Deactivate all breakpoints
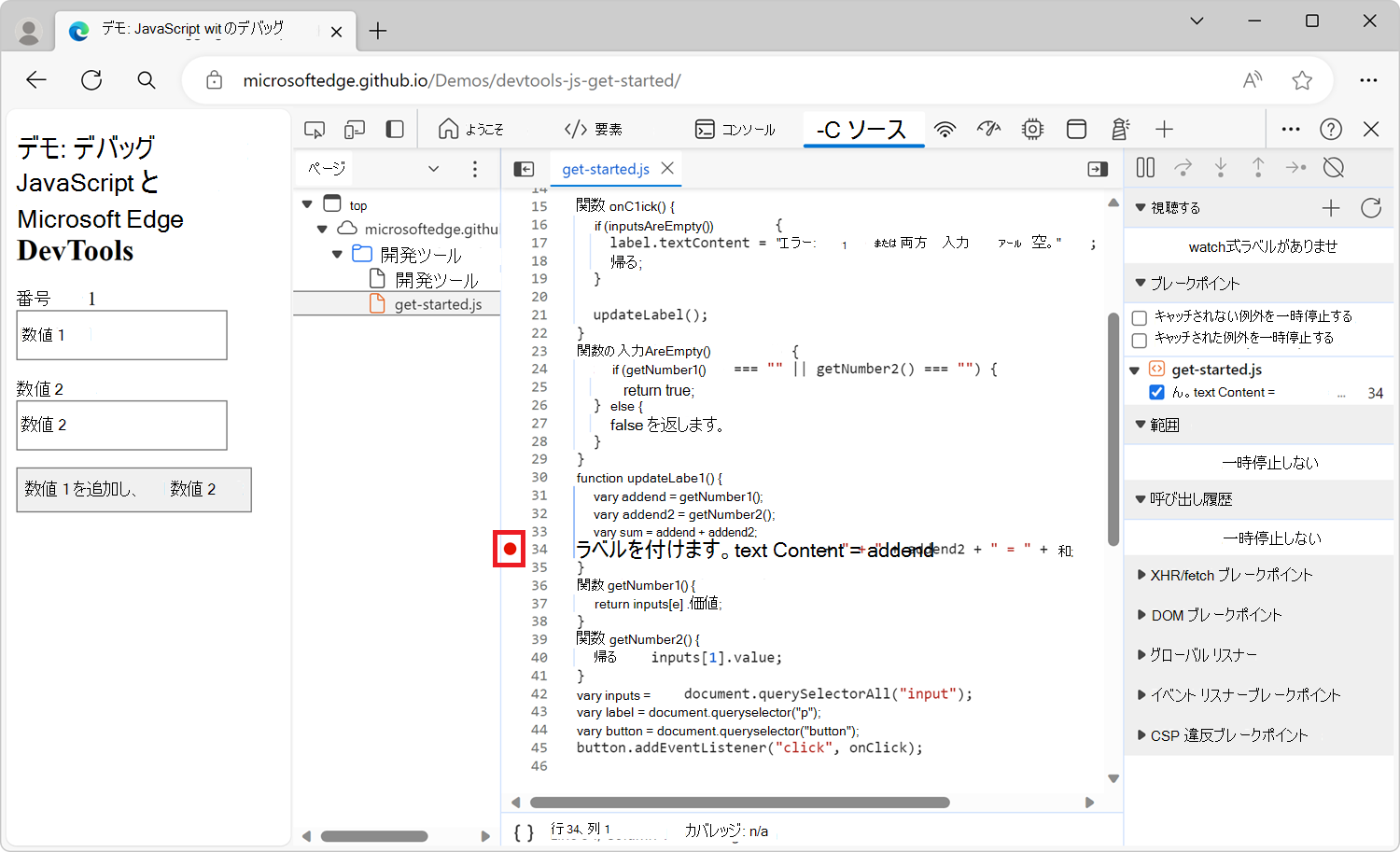 (1333, 167)
